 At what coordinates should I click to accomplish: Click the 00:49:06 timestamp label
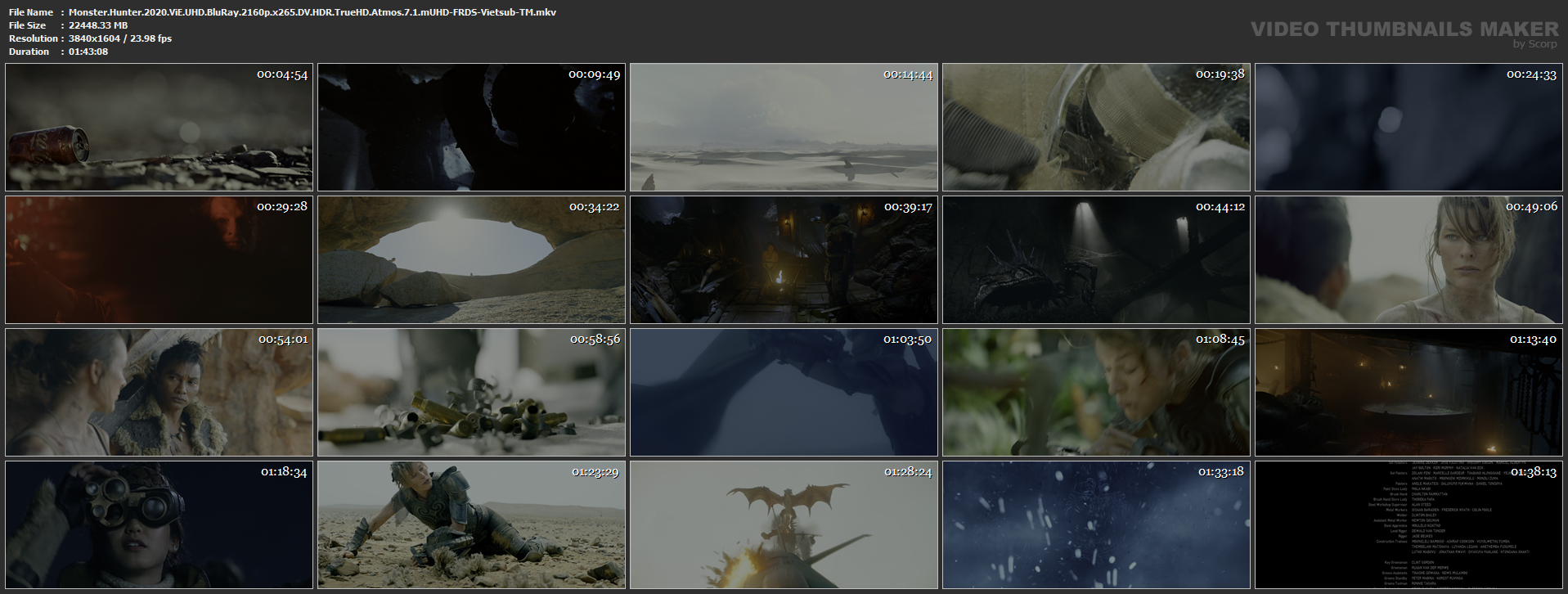click(1532, 207)
